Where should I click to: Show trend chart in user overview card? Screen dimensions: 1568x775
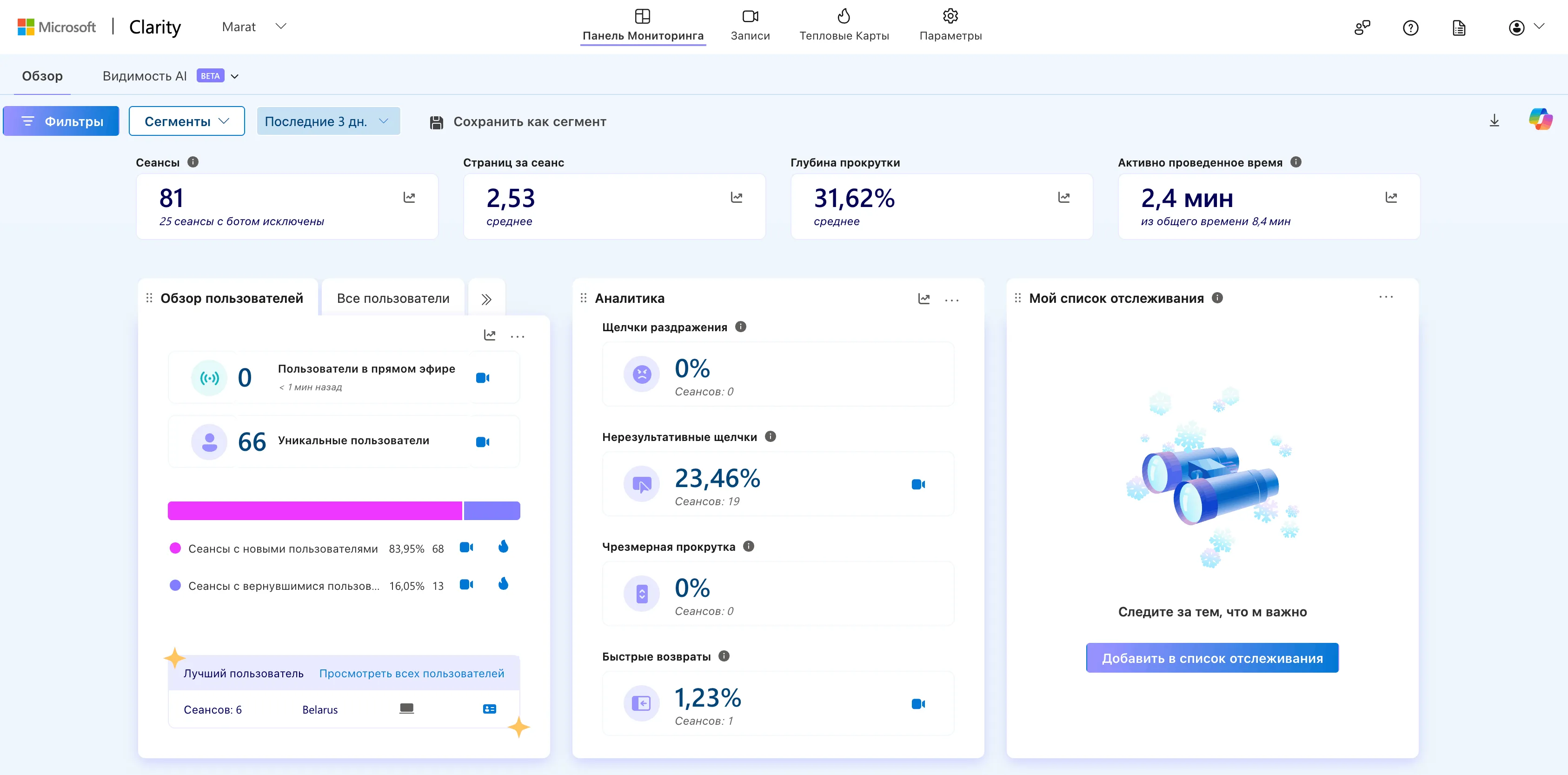point(489,335)
